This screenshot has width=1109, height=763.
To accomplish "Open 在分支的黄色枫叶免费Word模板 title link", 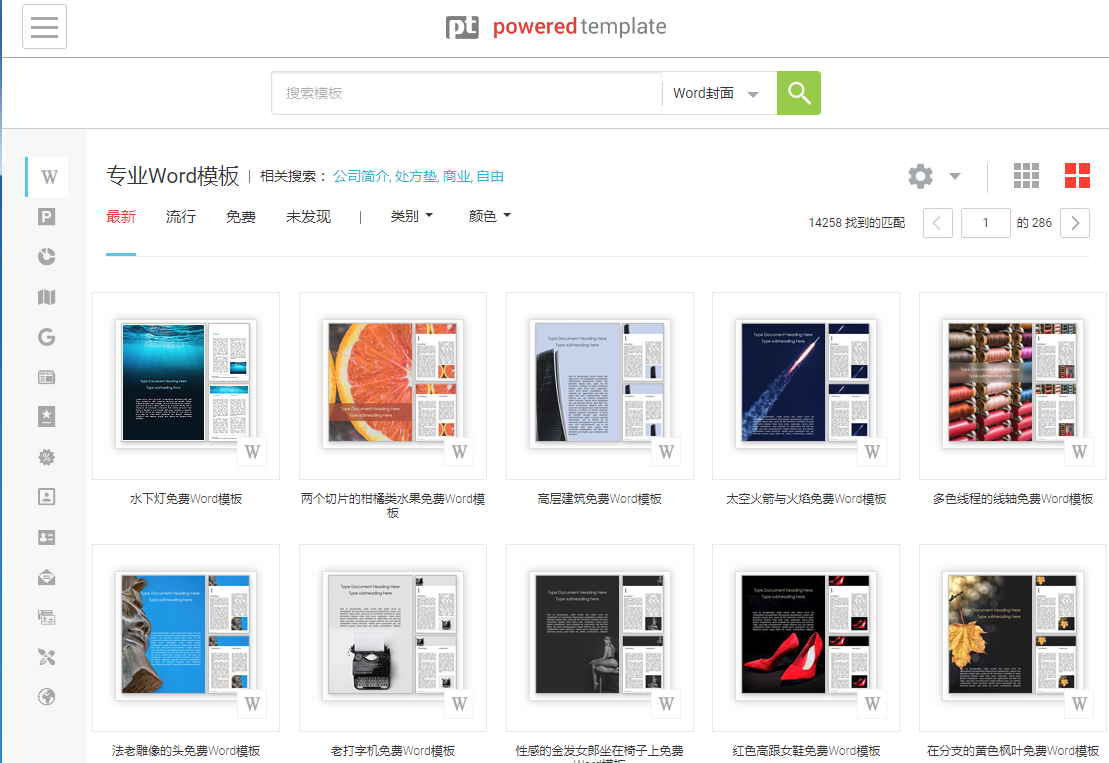I will [1012, 750].
